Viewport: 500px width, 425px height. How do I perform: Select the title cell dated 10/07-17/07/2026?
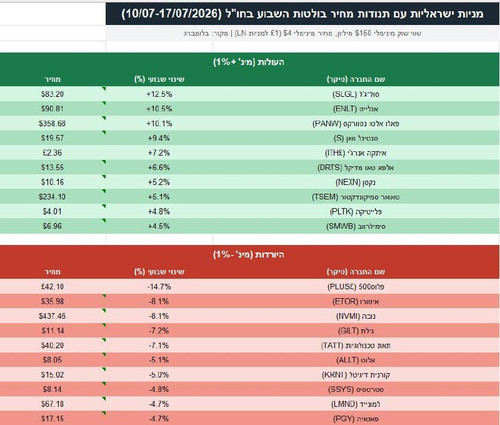click(x=303, y=14)
